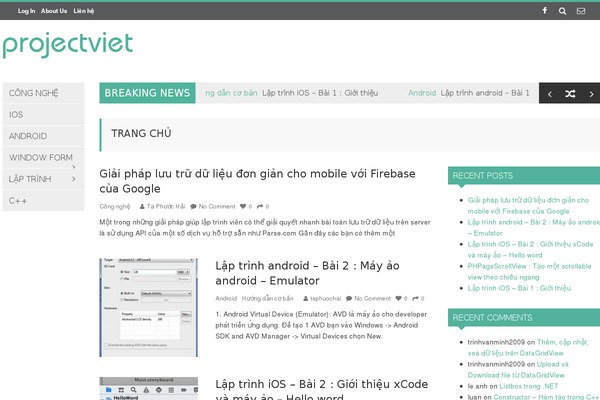Click Android tag in breaking news ticker
600x400 pixels.
[422, 93]
